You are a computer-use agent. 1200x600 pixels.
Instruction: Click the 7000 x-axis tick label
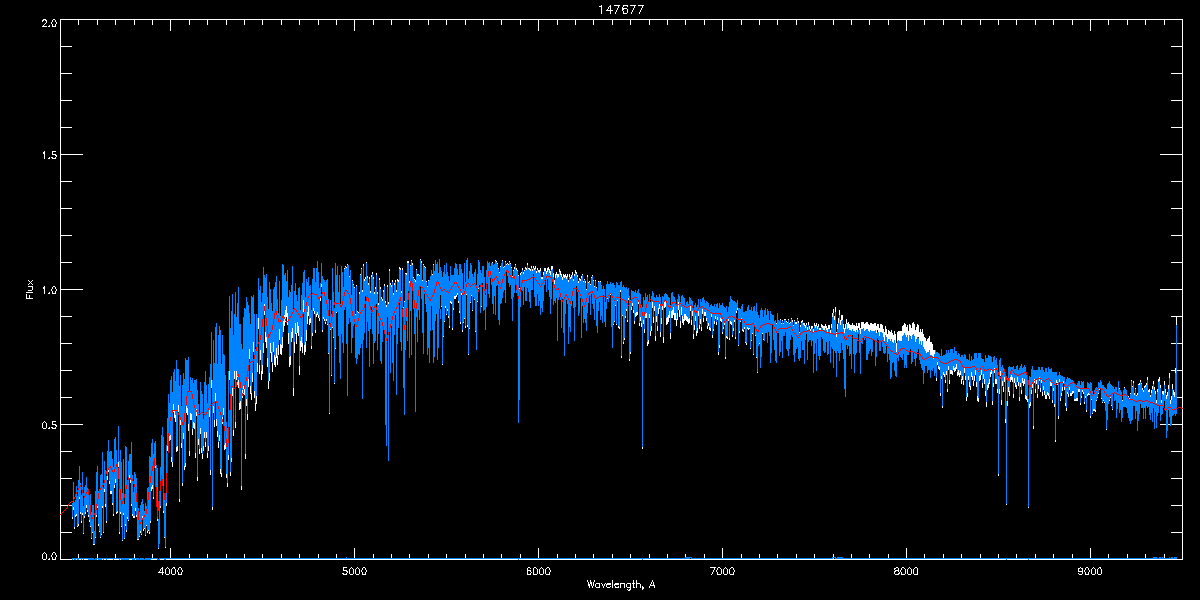pyautogui.click(x=722, y=571)
